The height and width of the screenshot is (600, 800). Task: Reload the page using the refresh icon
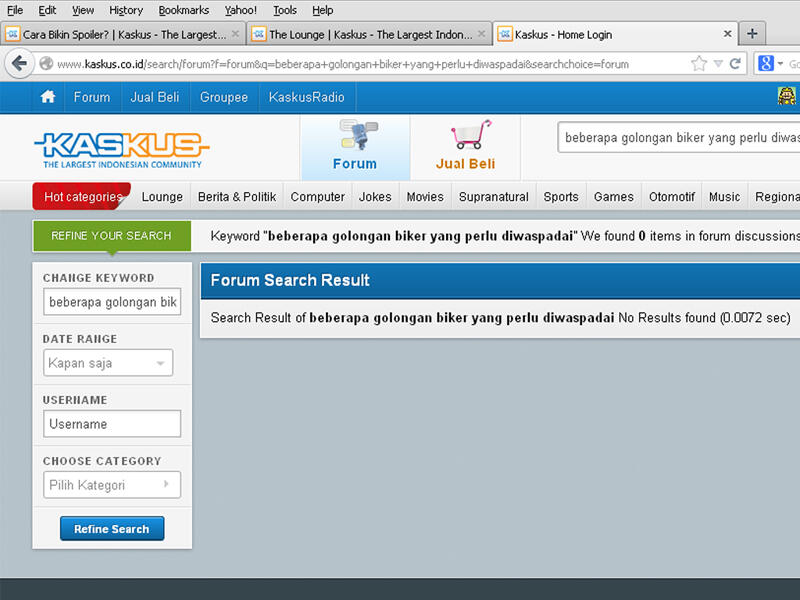(x=735, y=64)
